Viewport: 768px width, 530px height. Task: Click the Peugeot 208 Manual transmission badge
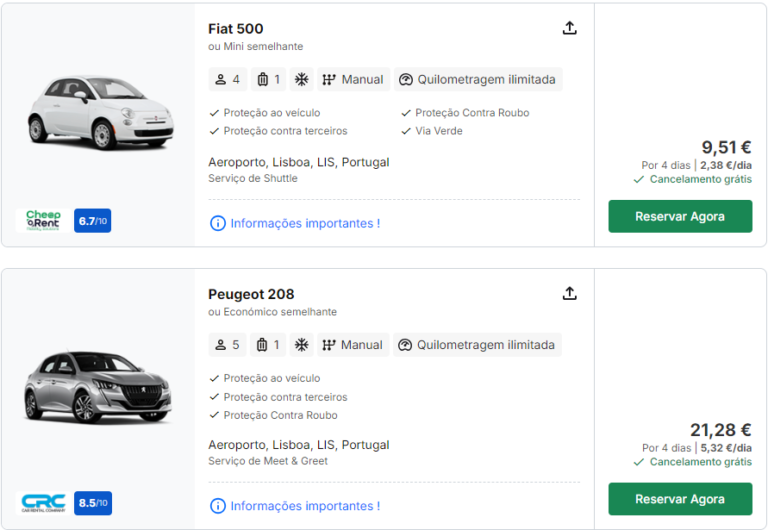click(353, 345)
